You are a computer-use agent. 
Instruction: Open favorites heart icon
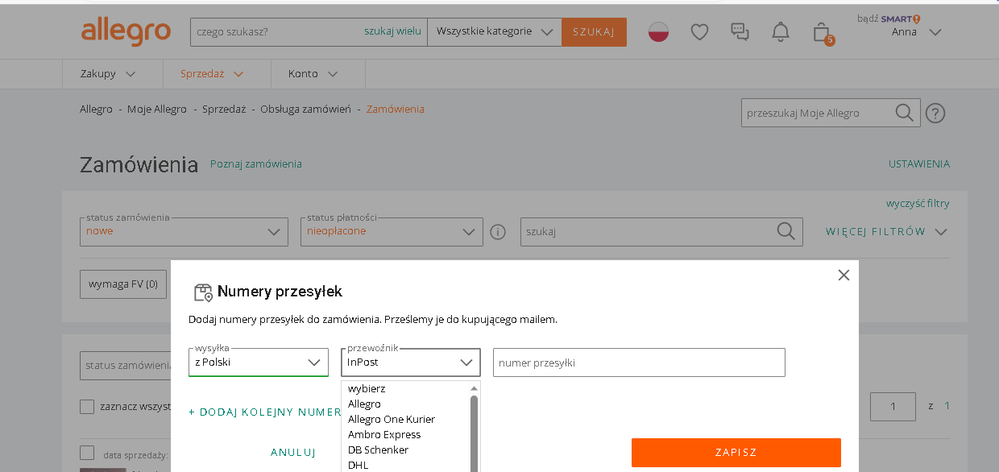click(700, 32)
